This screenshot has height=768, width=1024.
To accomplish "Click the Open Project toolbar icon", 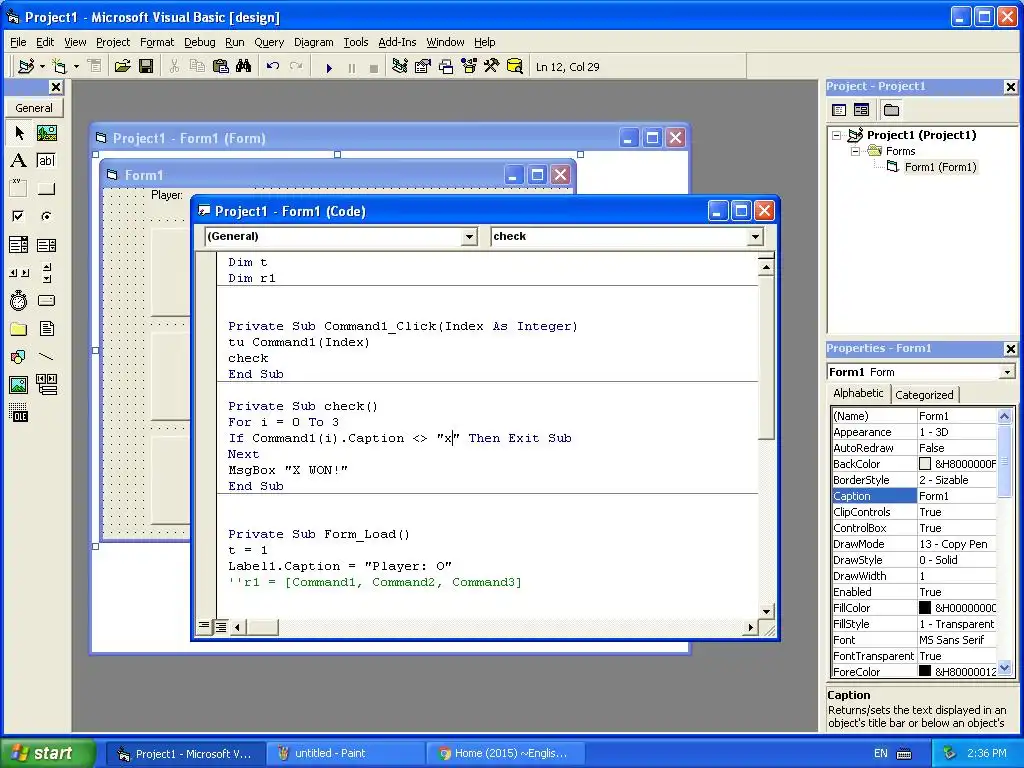I will point(122,67).
